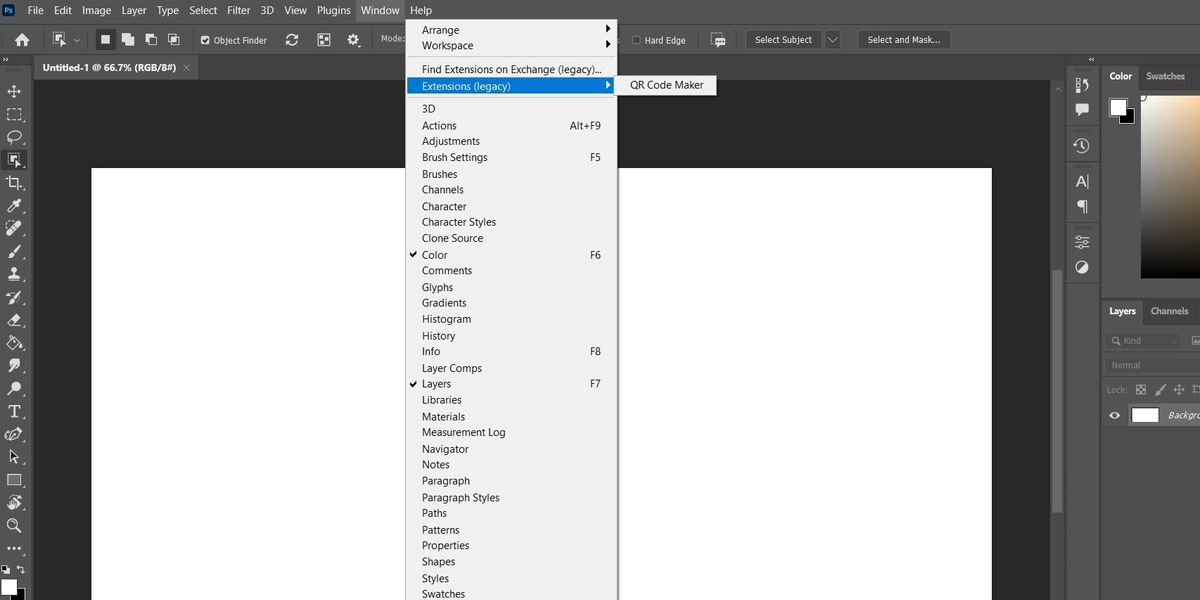Go to the Home screen icon
The width and height of the screenshot is (1200, 600).
pos(22,40)
